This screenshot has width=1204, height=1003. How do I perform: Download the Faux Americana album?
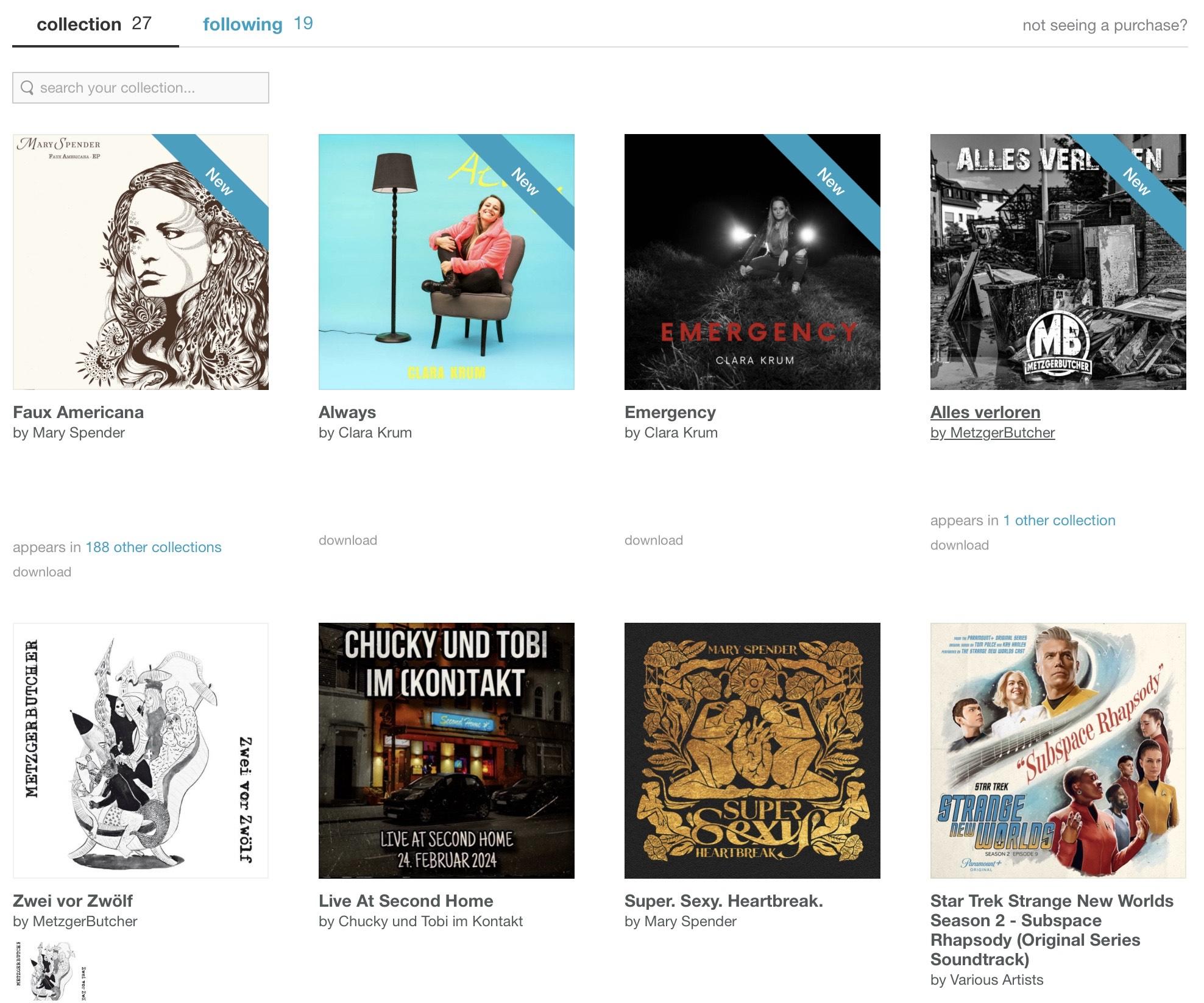(42, 572)
